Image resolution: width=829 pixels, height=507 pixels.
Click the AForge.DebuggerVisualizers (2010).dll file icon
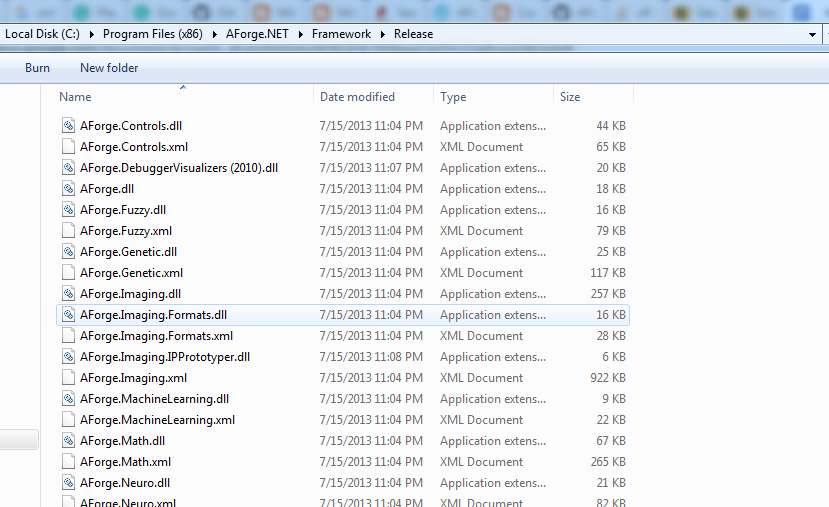click(68, 168)
